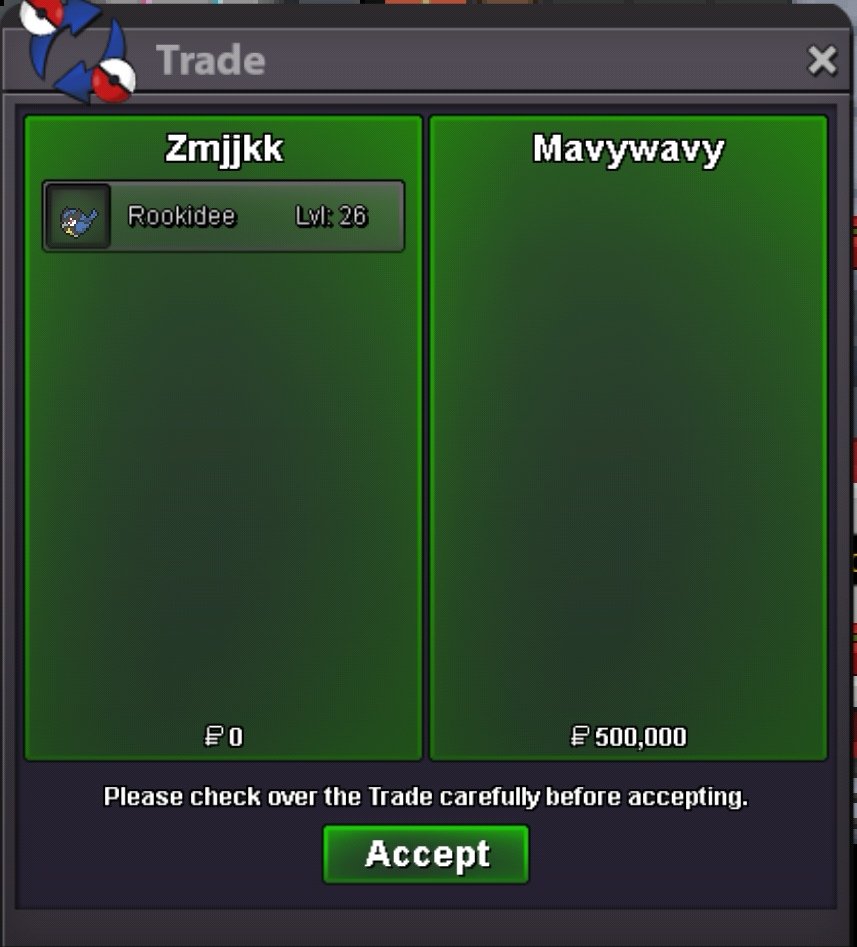The image size is (857, 947).
Task: Click the empty space under Rookidee in Zmjjkk's panel
Action: [x=223, y=483]
